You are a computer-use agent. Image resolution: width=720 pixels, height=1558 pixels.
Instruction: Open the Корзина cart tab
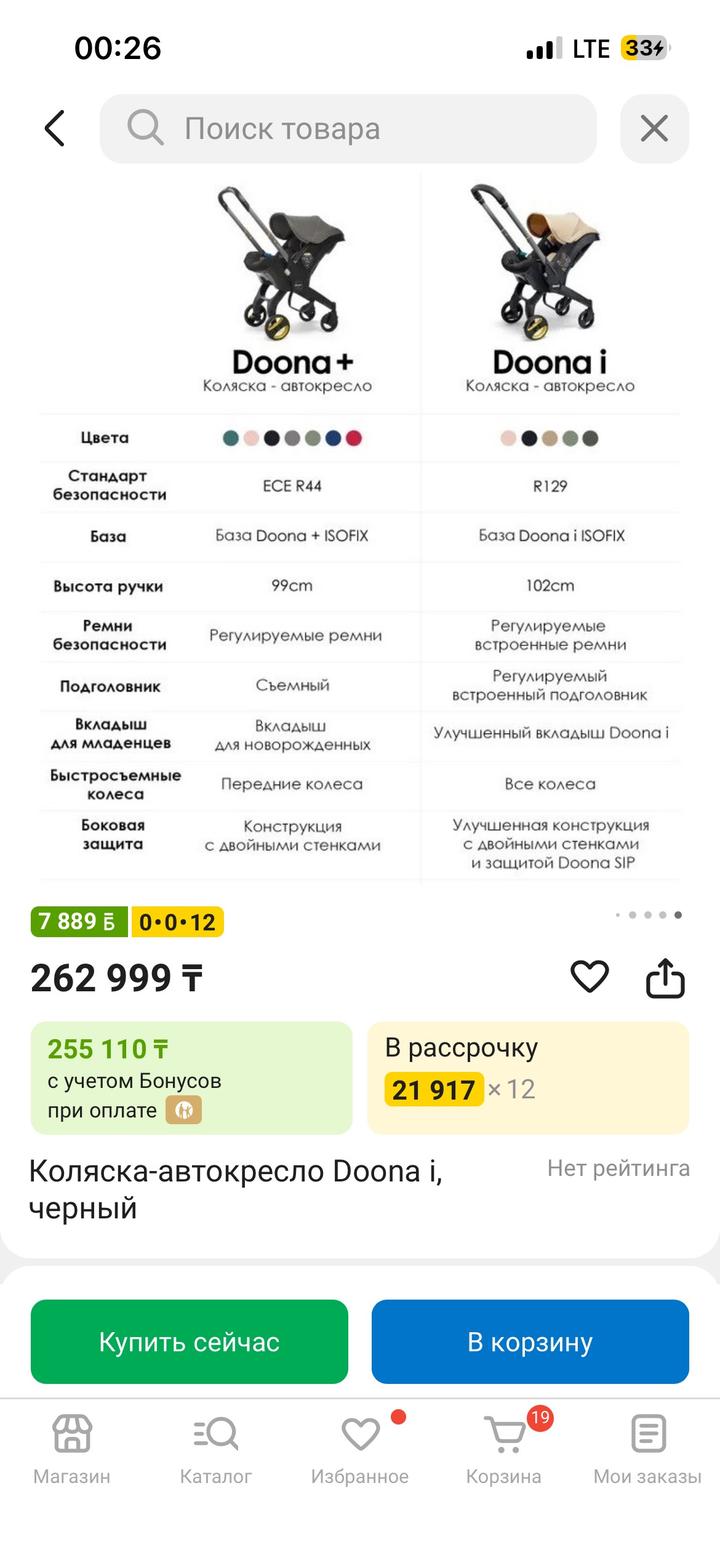click(x=504, y=1448)
